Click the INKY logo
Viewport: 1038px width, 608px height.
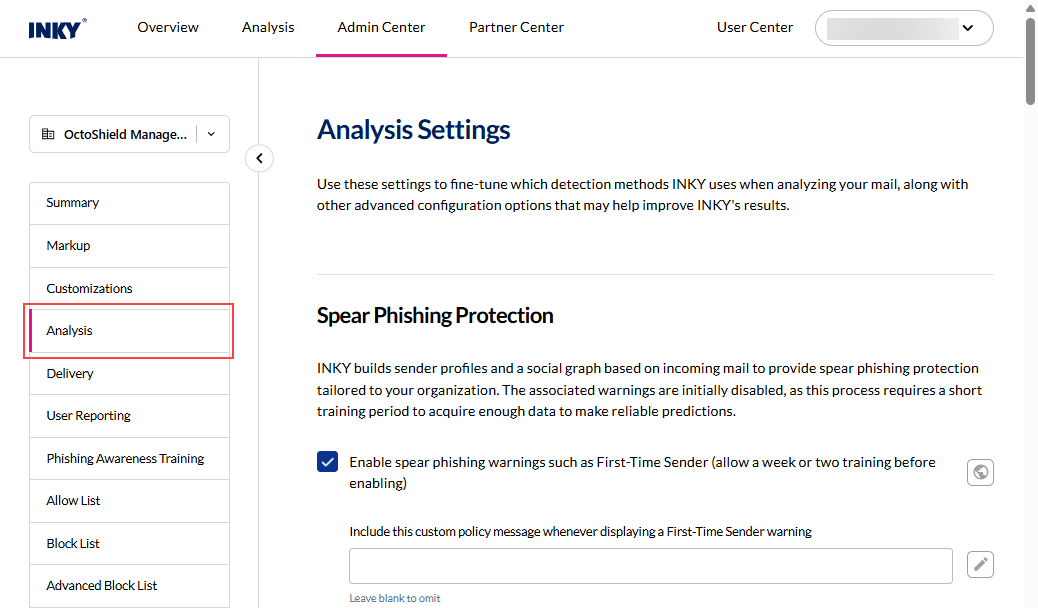(57, 28)
